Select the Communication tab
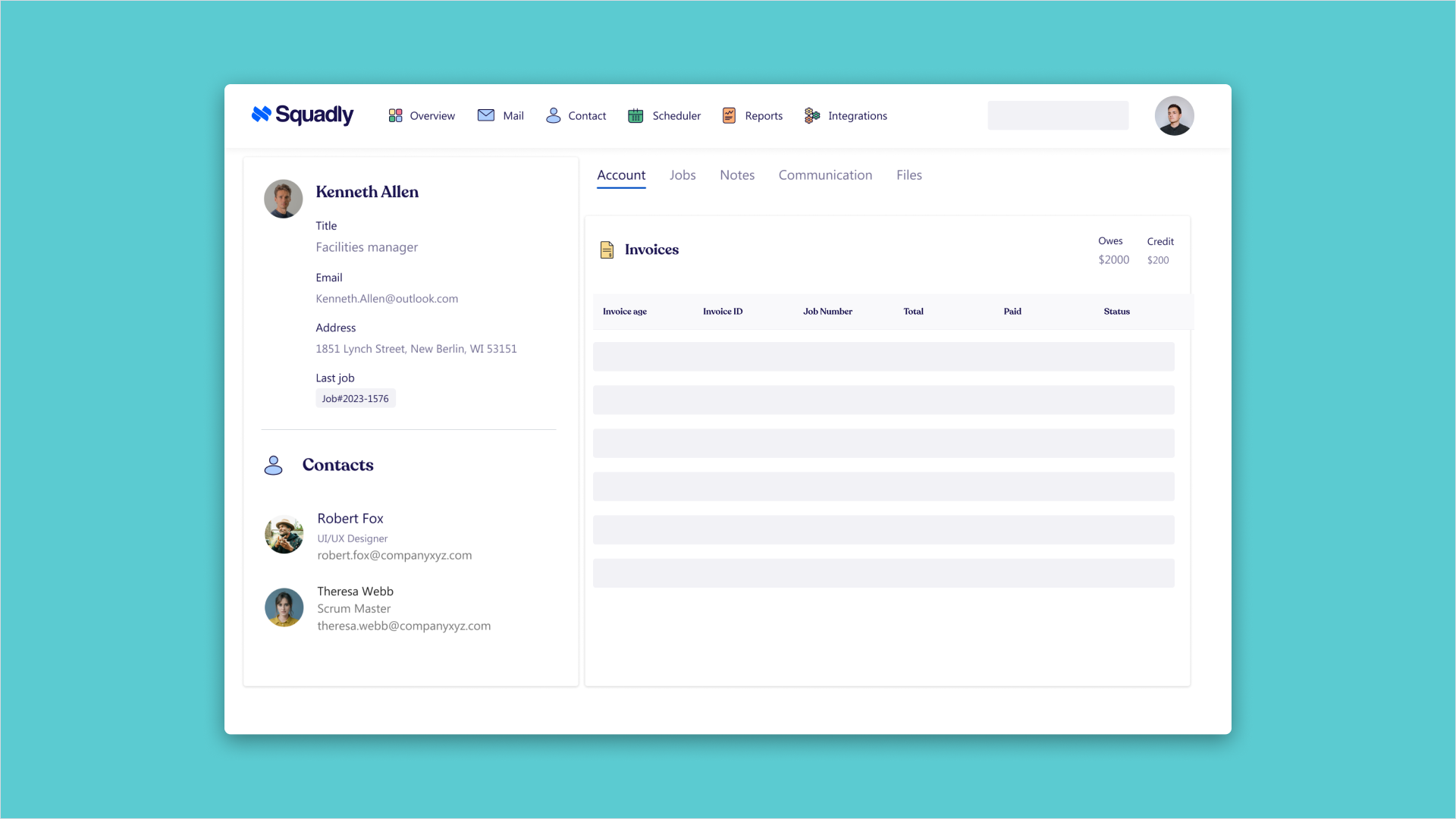The height and width of the screenshot is (819, 1456). tap(824, 175)
